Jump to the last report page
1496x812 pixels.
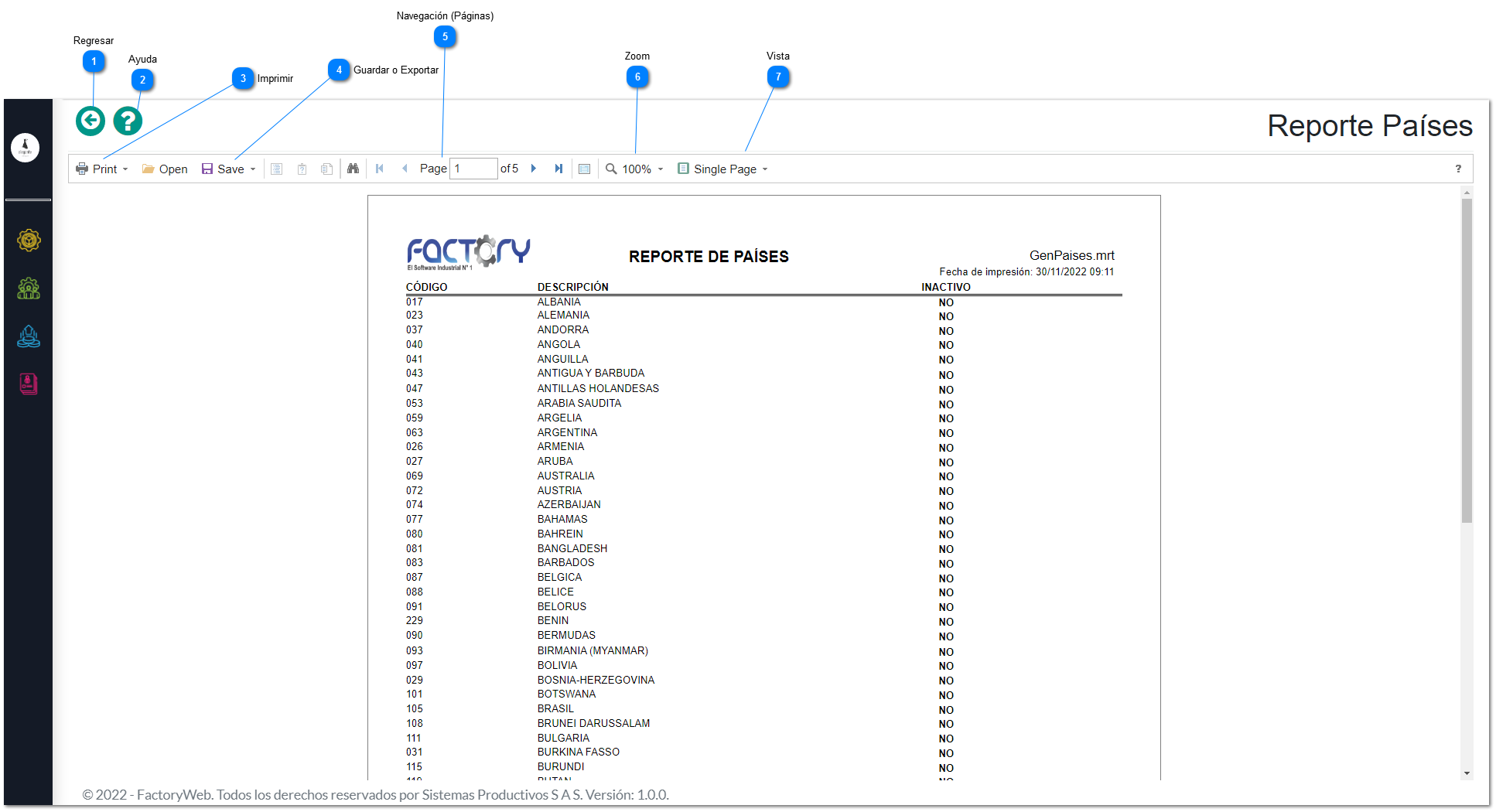[558, 169]
